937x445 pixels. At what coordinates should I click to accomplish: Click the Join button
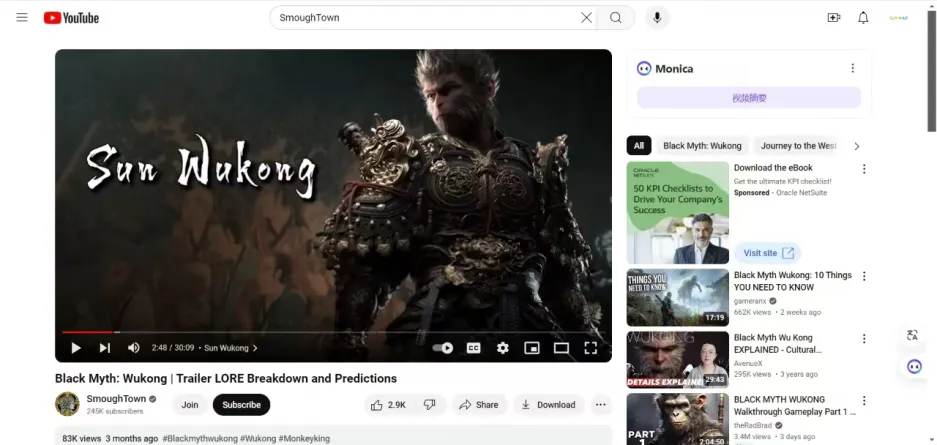coord(190,404)
